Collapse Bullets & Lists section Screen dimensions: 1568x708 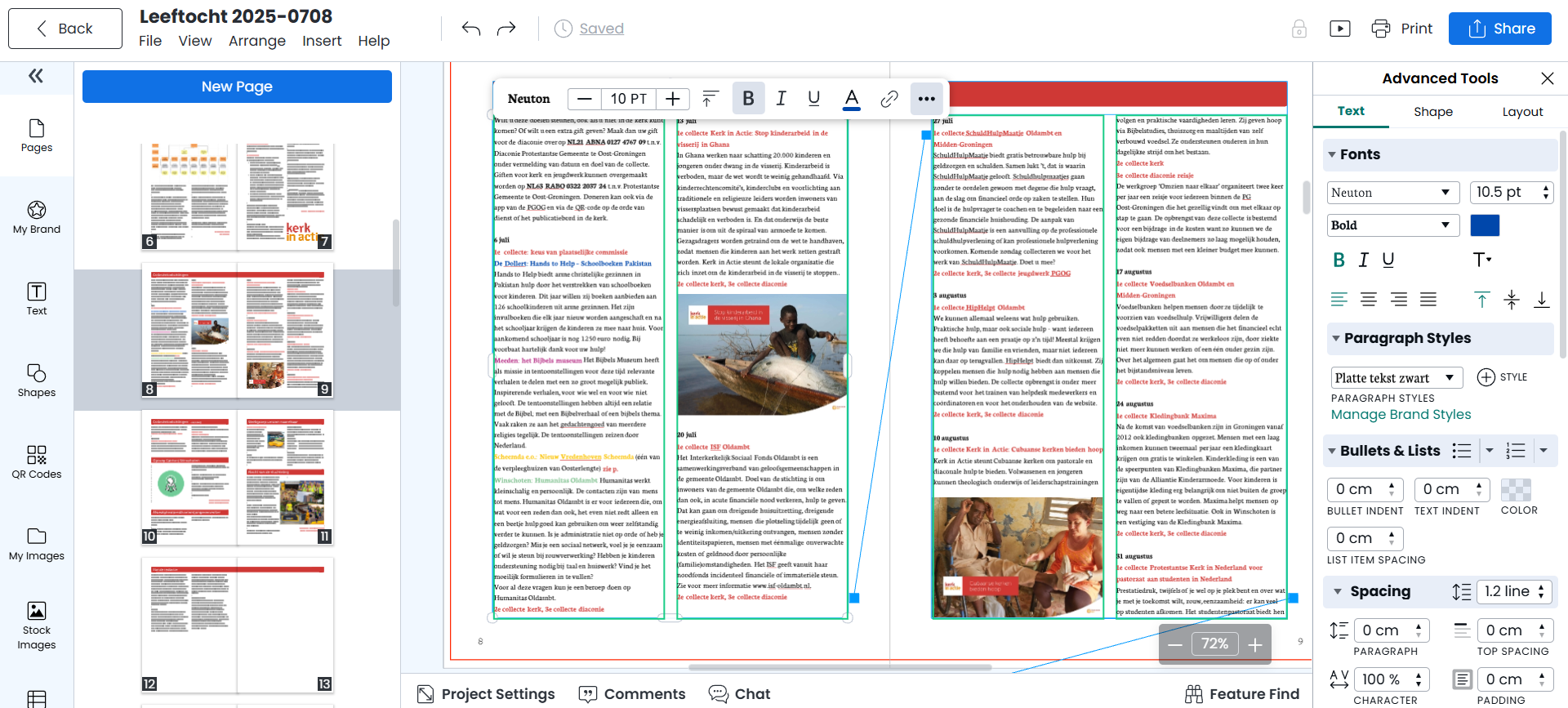pyautogui.click(x=1332, y=451)
